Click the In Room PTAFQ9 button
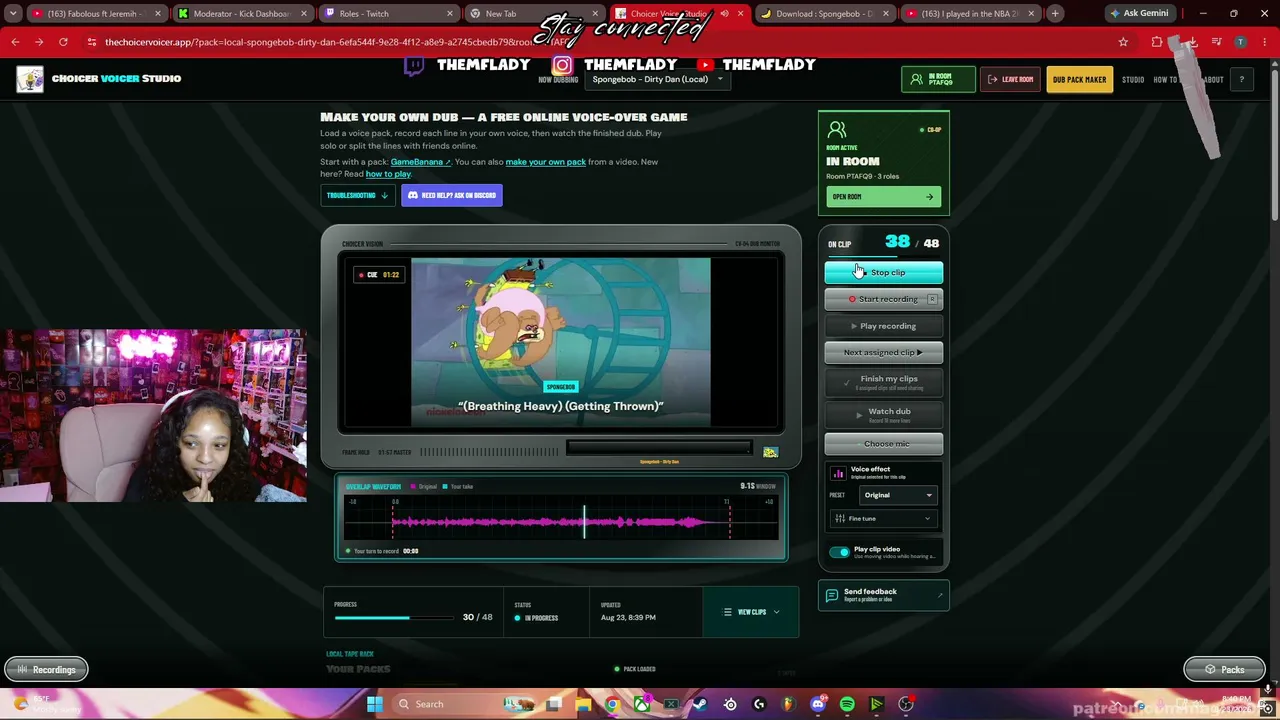1280x720 pixels. point(938,79)
